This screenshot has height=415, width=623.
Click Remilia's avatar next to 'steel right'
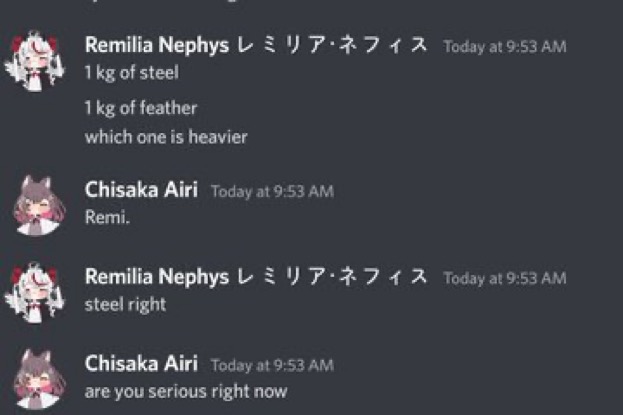35,293
